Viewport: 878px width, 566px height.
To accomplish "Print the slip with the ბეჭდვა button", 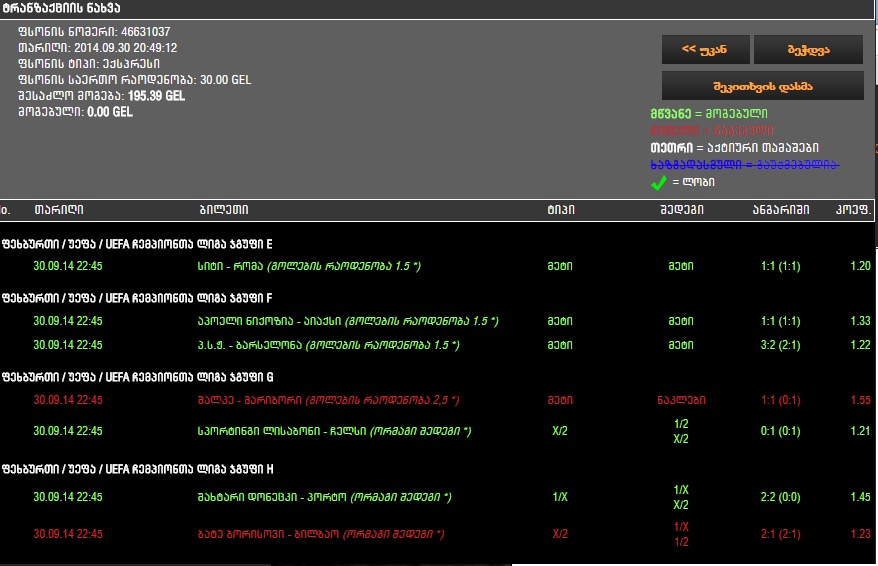I will (x=808, y=49).
